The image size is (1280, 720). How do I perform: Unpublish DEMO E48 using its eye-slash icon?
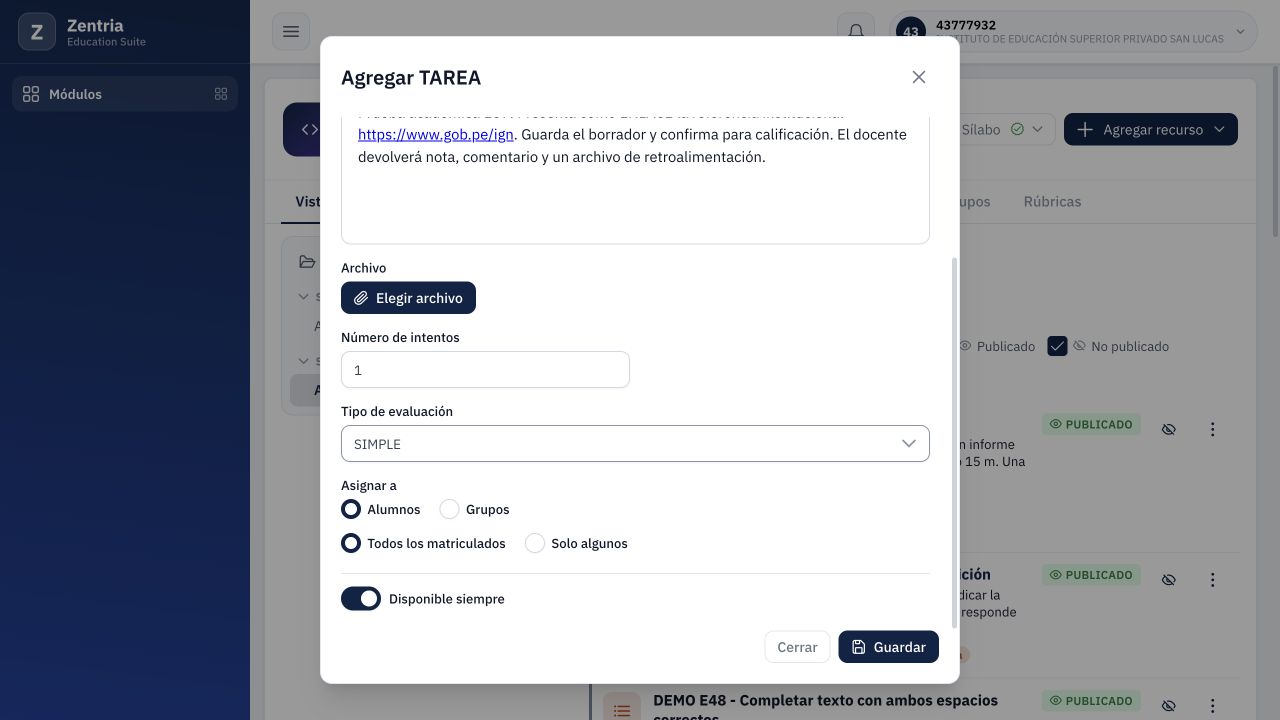click(x=1168, y=706)
